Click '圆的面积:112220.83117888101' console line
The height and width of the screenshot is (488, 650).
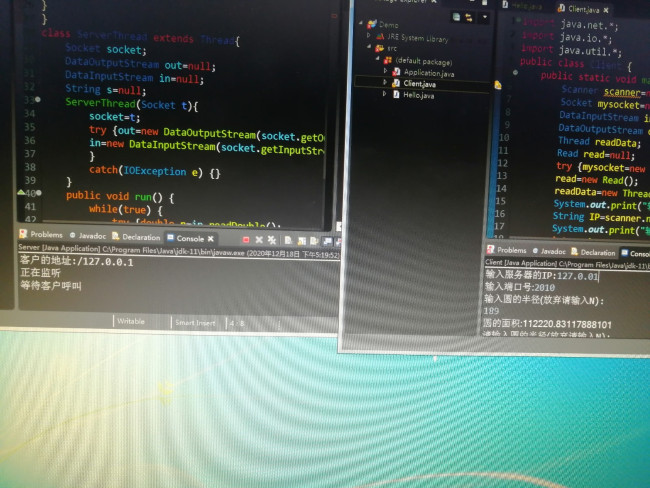point(547,323)
